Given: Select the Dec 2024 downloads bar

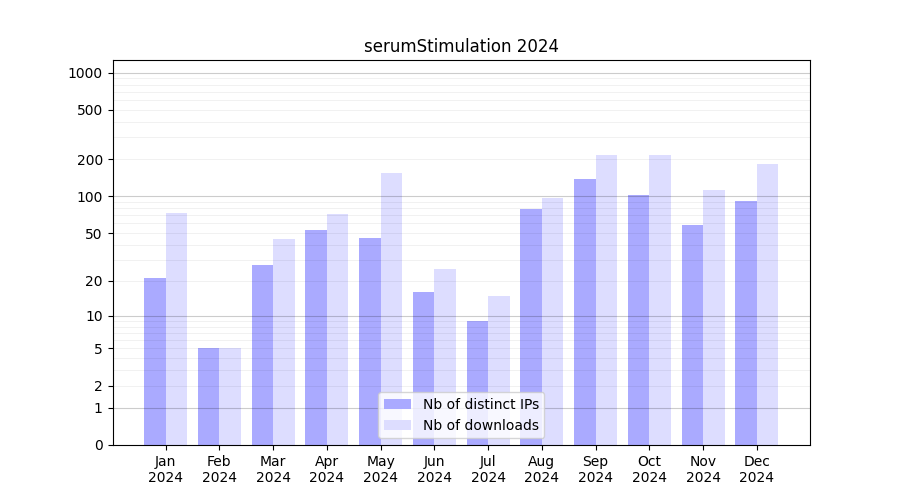Looking at the screenshot, I should (767, 304).
